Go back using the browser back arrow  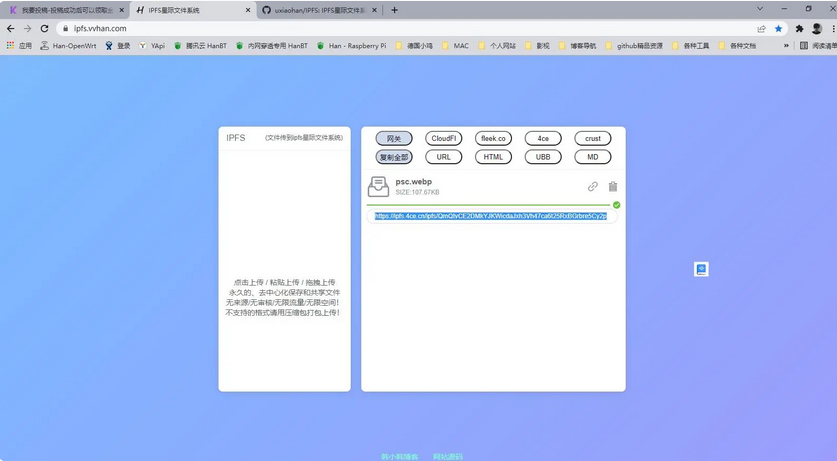point(11,29)
